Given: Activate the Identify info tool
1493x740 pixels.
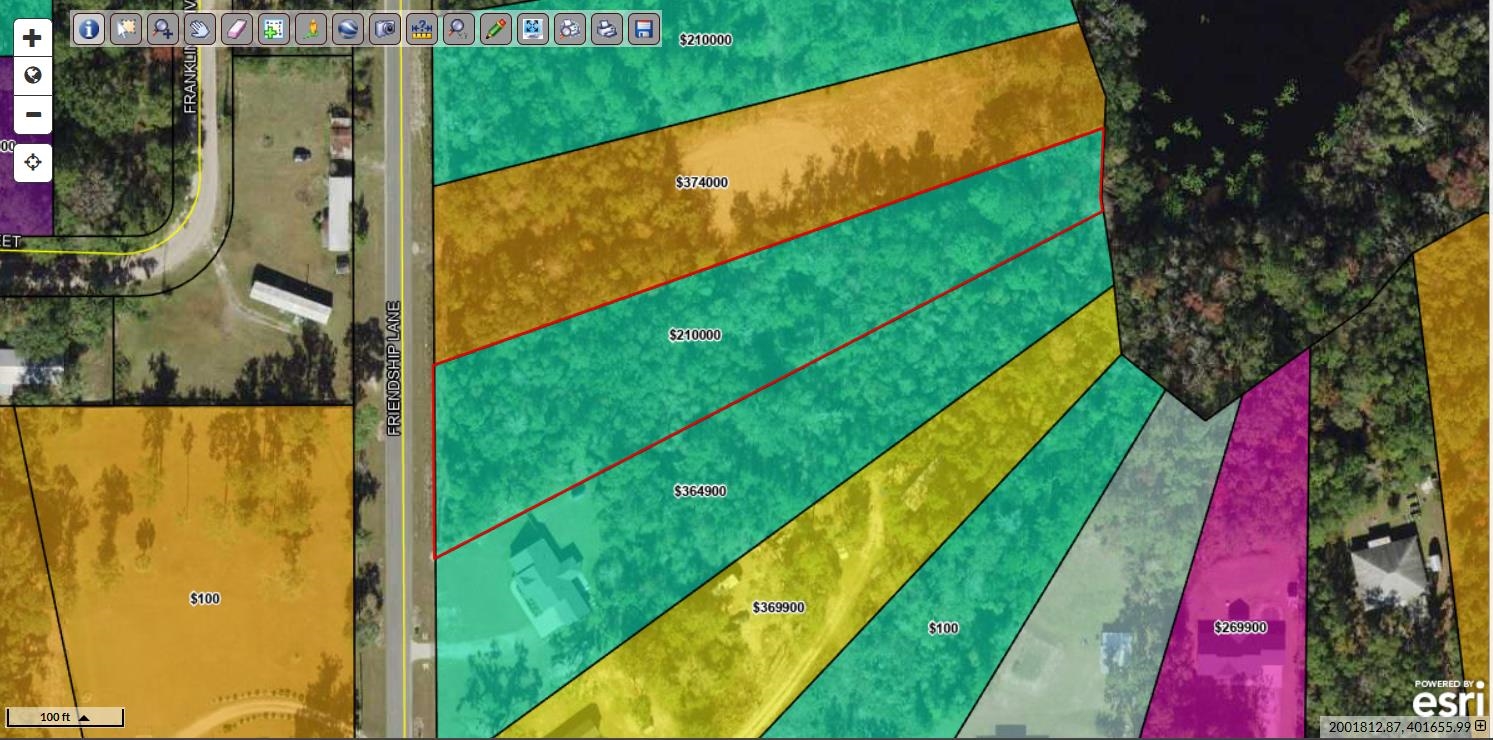Looking at the screenshot, I should [x=89, y=29].
